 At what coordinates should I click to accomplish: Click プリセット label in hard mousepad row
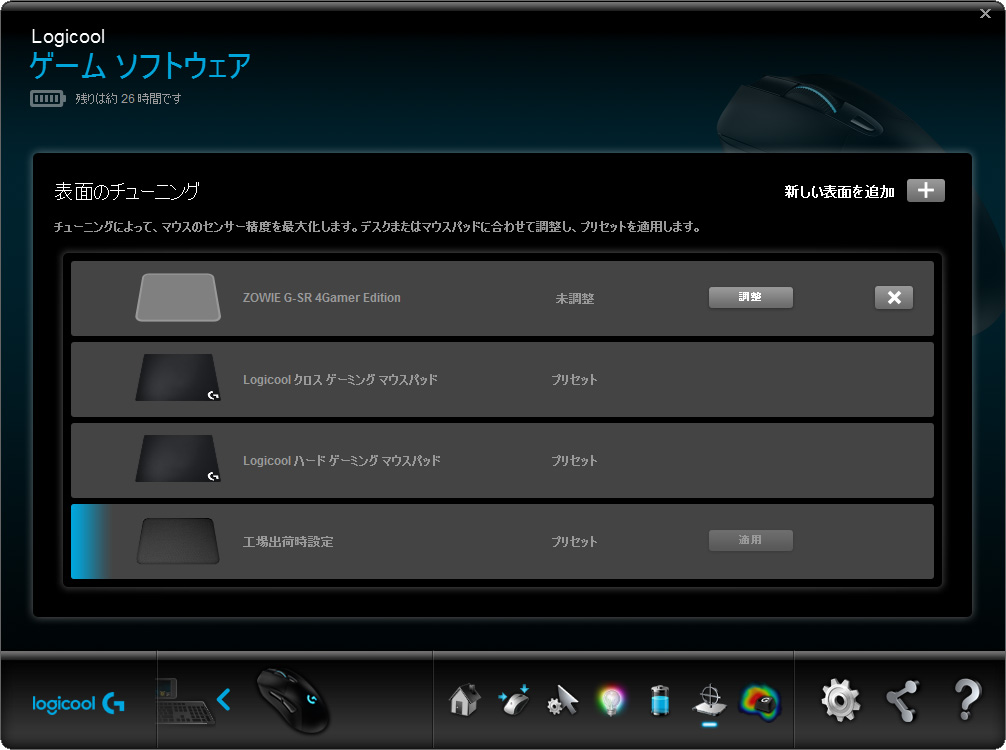(x=574, y=460)
